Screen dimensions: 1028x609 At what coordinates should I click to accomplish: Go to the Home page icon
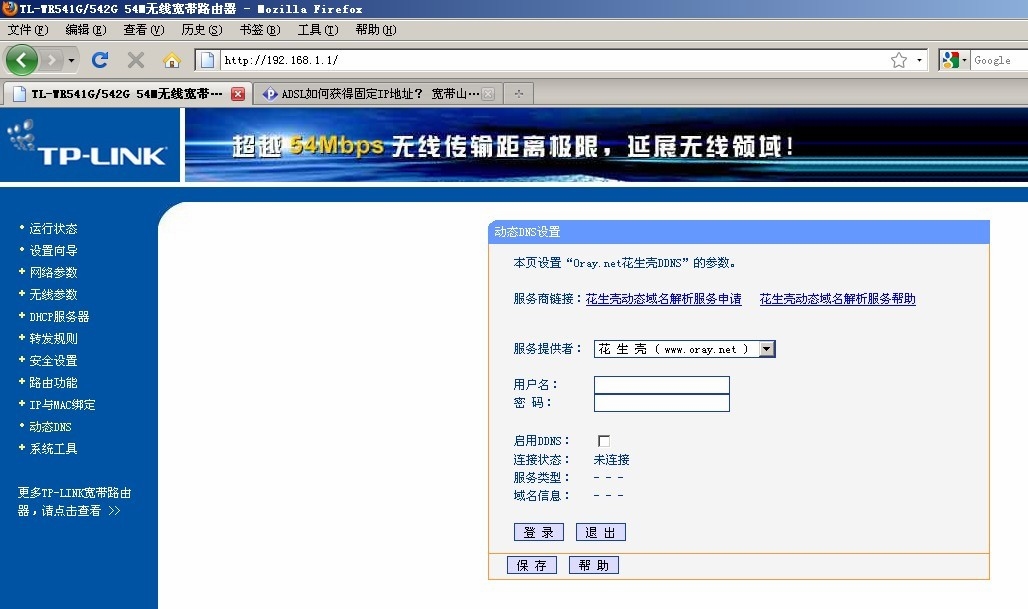[x=172, y=60]
